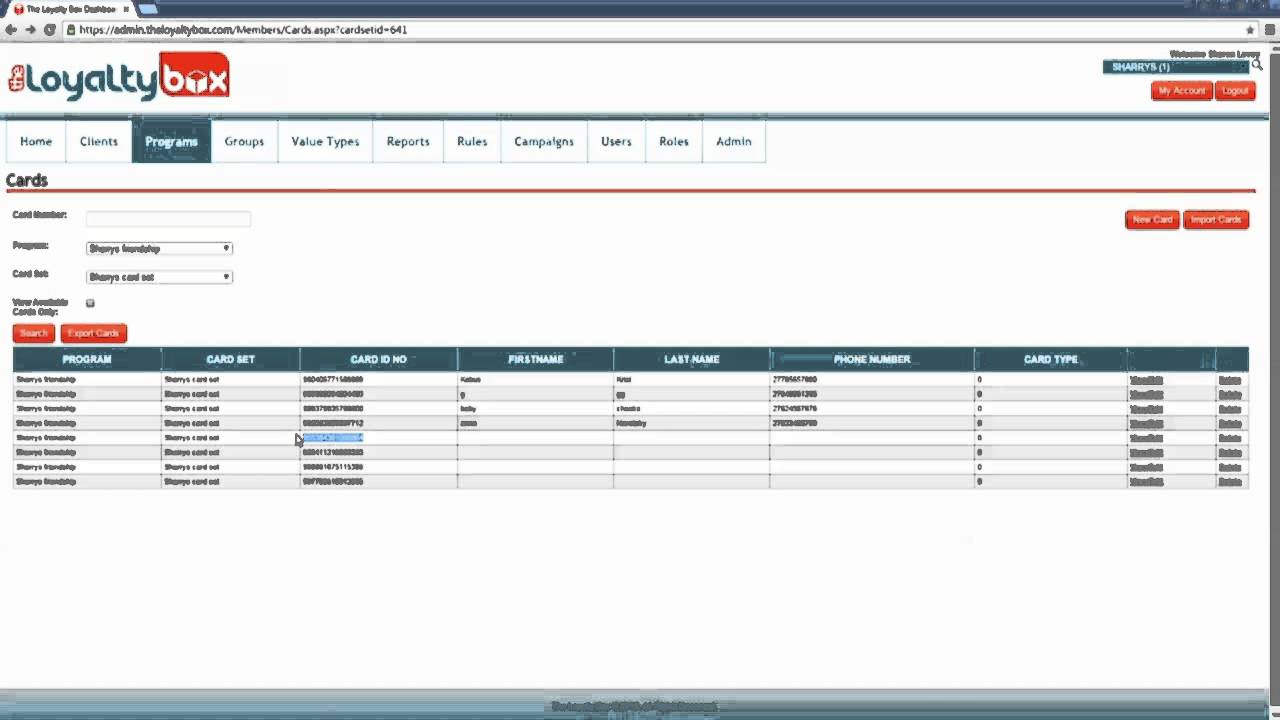Image resolution: width=1280 pixels, height=720 pixels.
Task: Go to the Home menu
Action: (36, 141)
